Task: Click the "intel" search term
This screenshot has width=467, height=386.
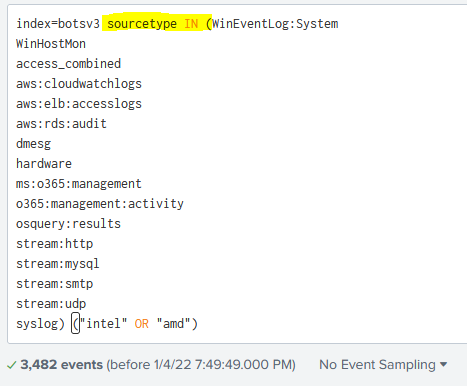Action: [x=103, y=324]
